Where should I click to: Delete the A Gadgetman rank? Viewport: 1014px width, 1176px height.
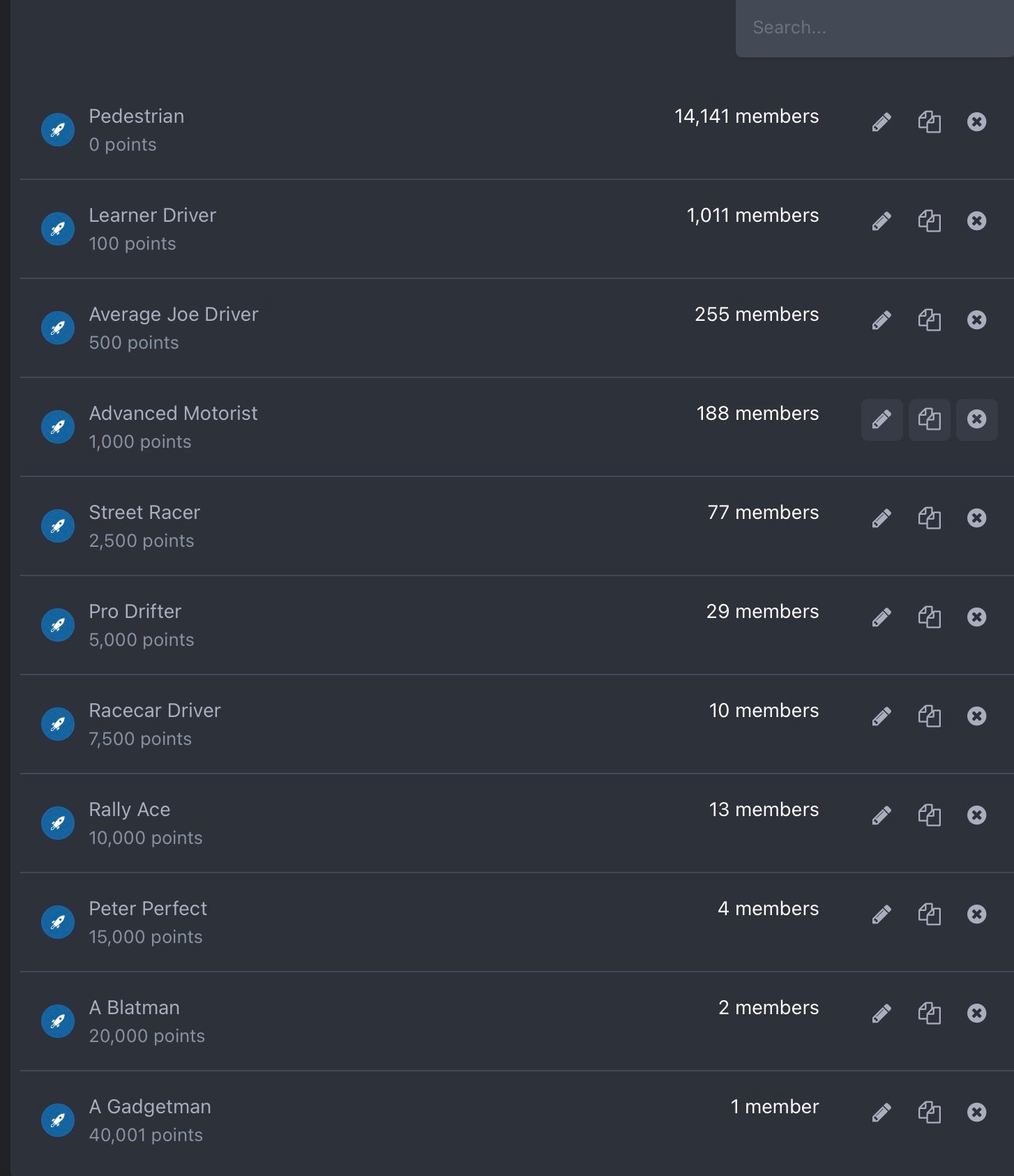976,1113
